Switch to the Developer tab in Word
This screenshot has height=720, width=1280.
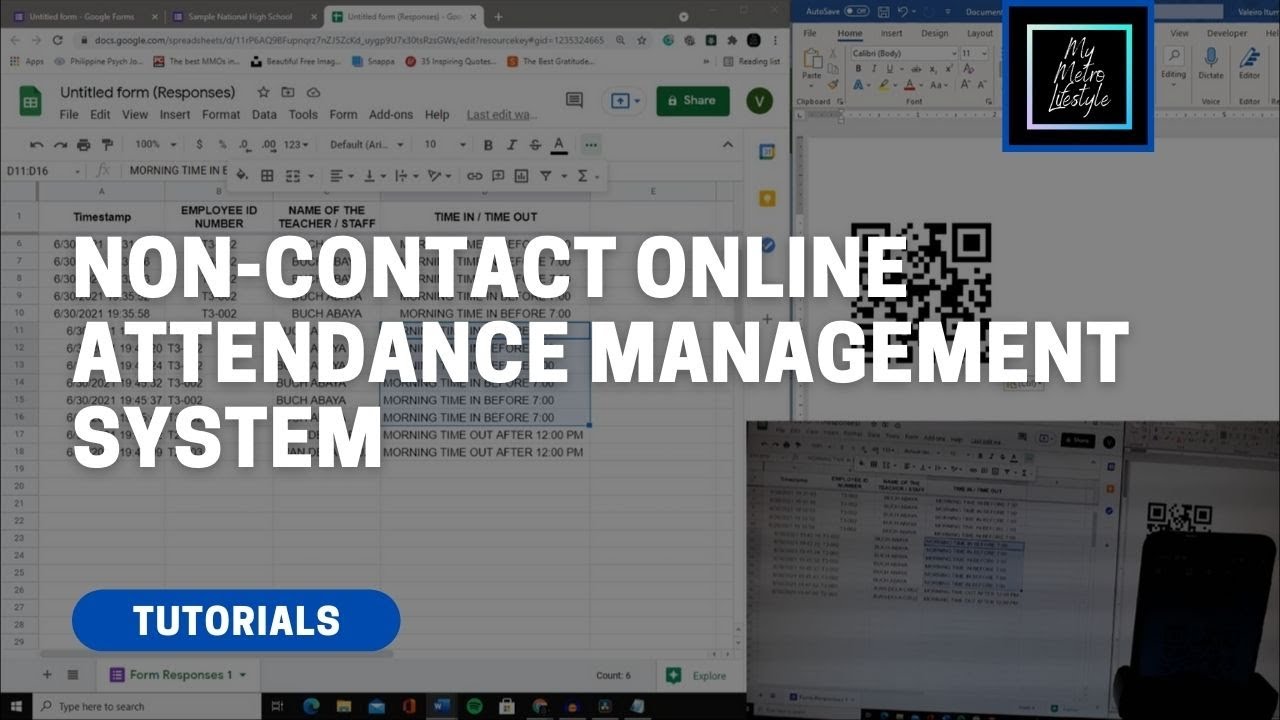click(1227, 33)
